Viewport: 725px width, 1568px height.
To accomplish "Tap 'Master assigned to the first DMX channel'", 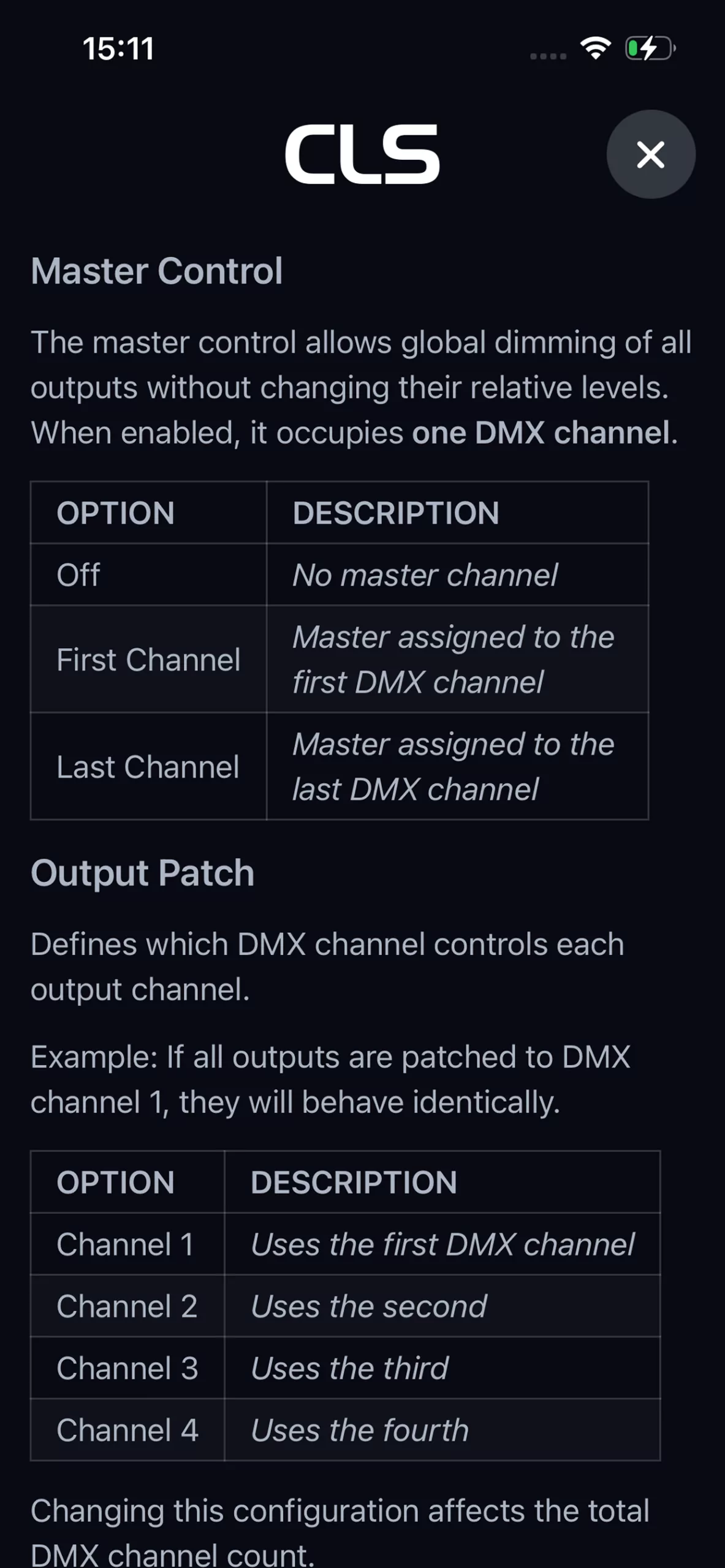I will pyautogui.click(x=454, y=659).
